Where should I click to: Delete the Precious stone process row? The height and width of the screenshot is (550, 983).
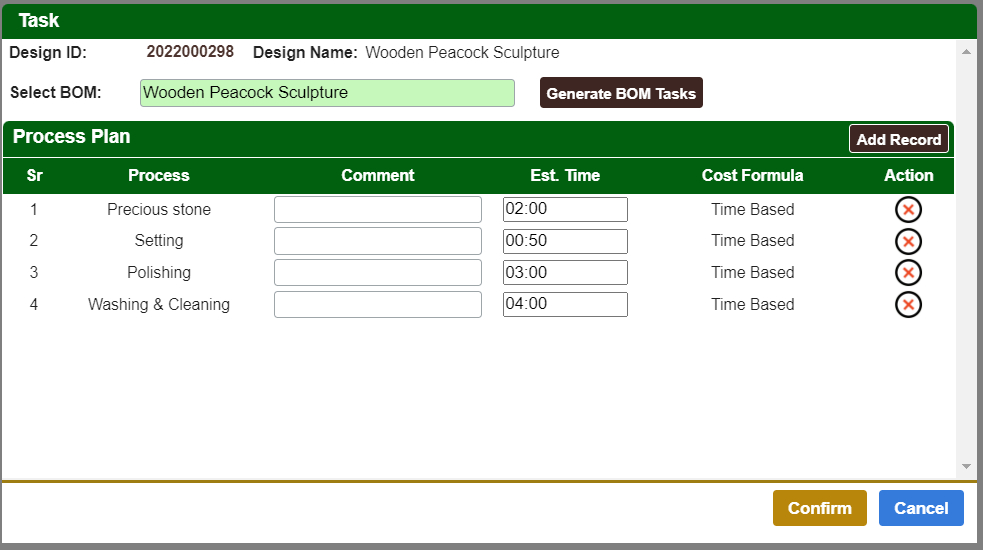point(908,209)
